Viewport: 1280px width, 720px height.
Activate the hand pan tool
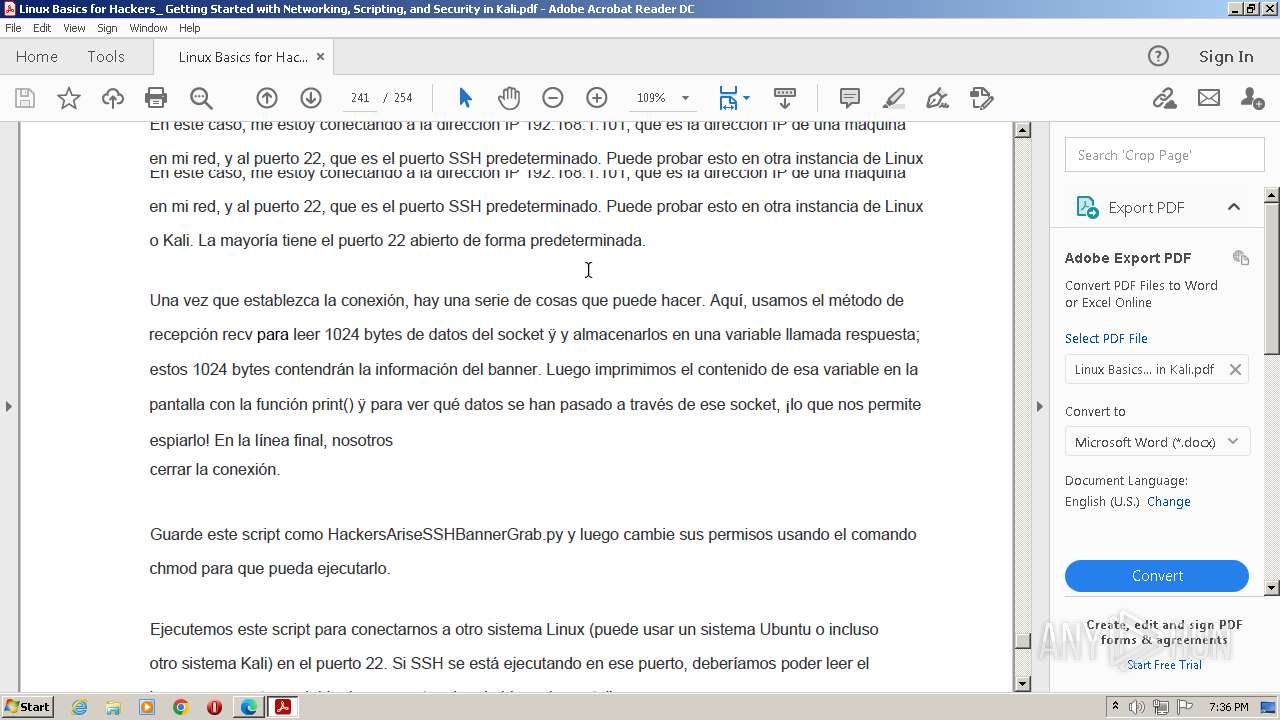pyautogui.click(x=509, y=98)
